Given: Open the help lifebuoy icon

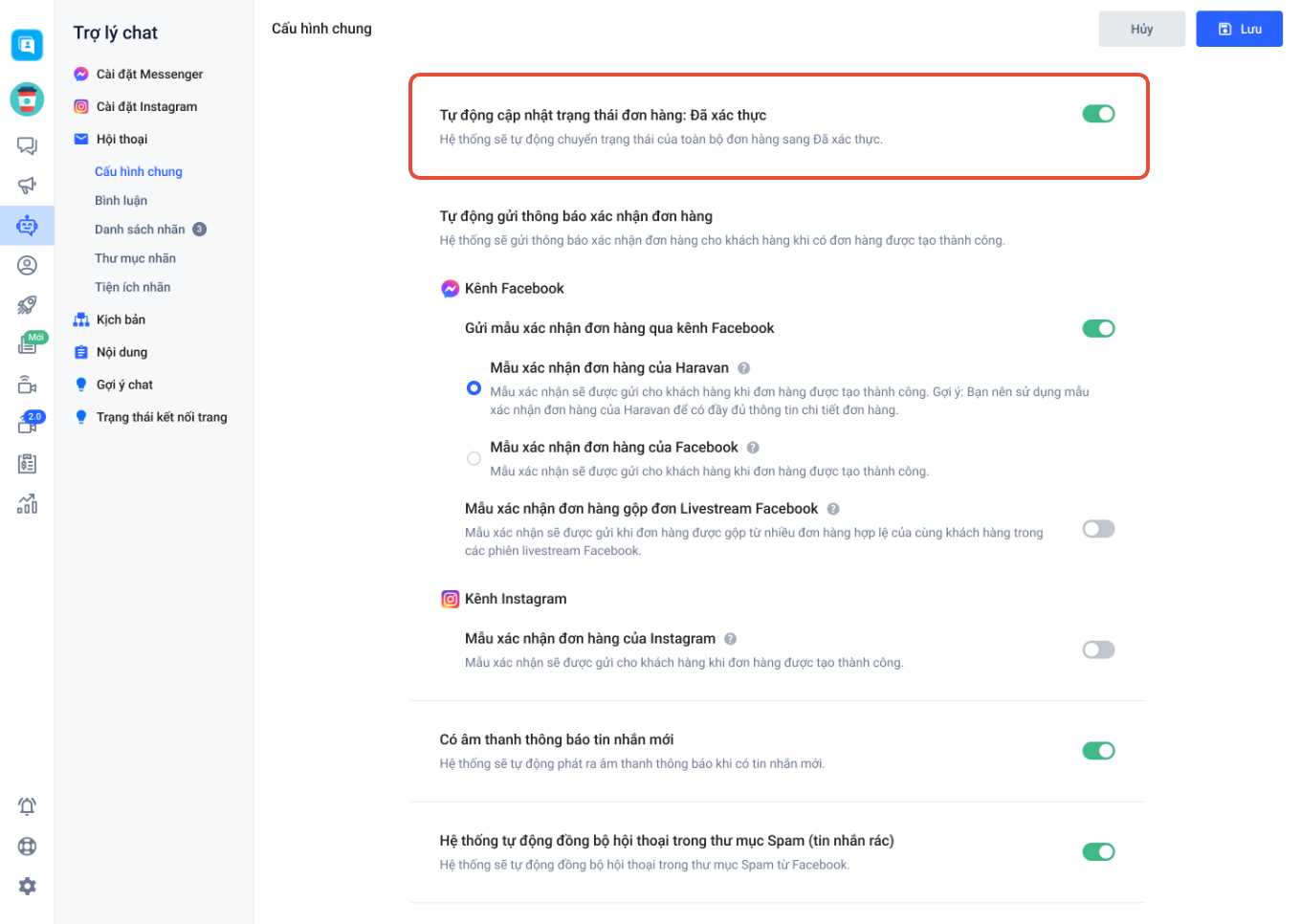Looking at the screenshot, I should point(27,847).
